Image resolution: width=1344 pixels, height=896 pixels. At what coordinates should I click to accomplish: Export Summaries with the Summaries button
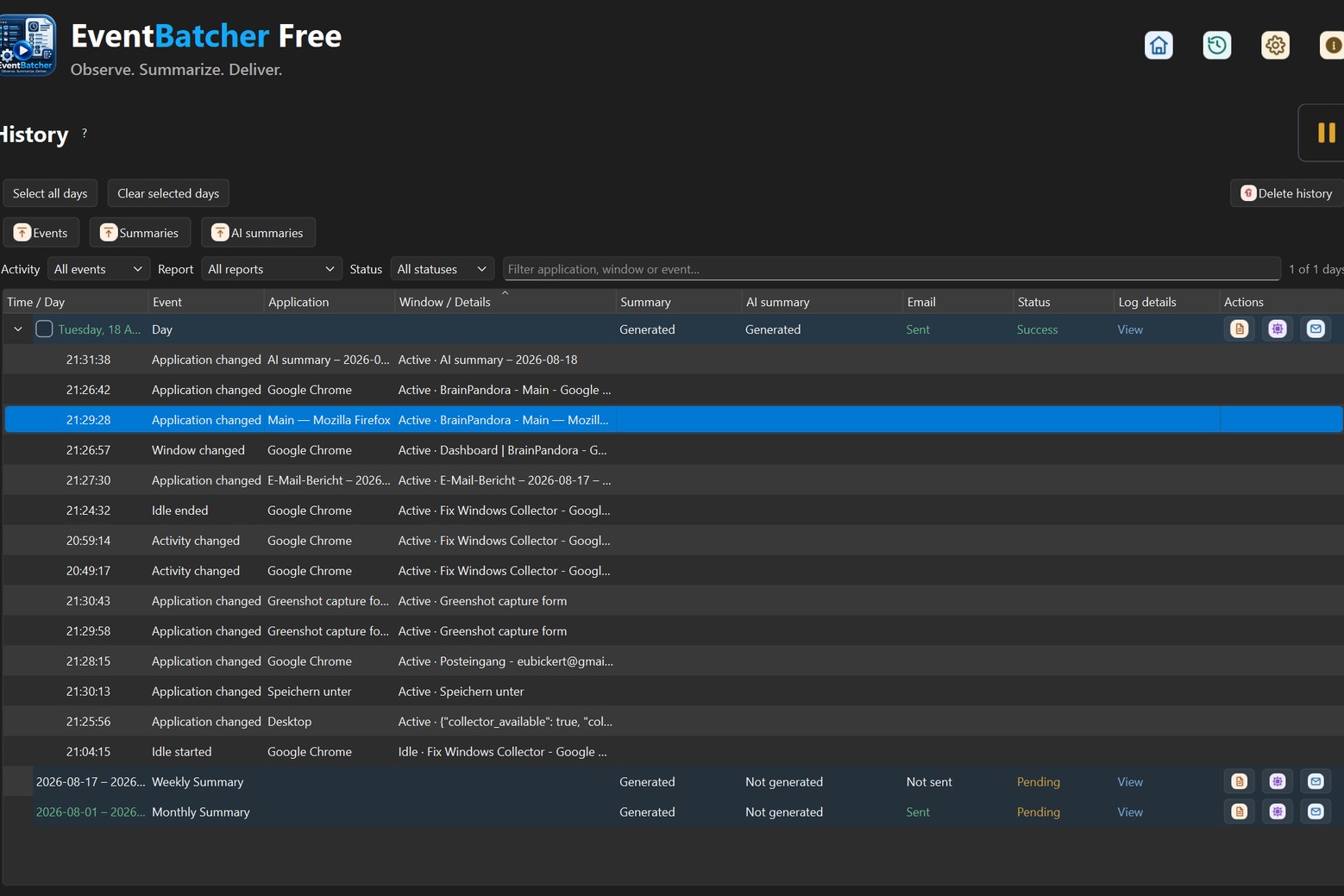[x=140, y=233]
